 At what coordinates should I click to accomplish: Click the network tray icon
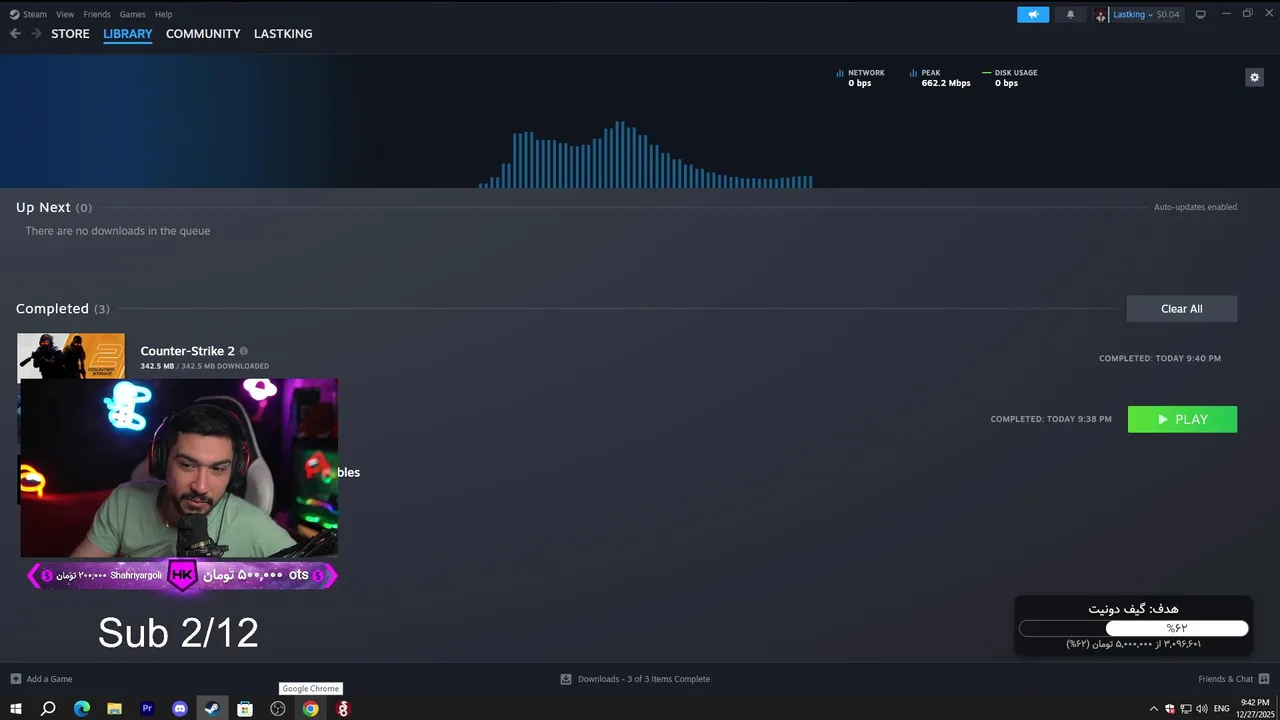(1185, 709)
